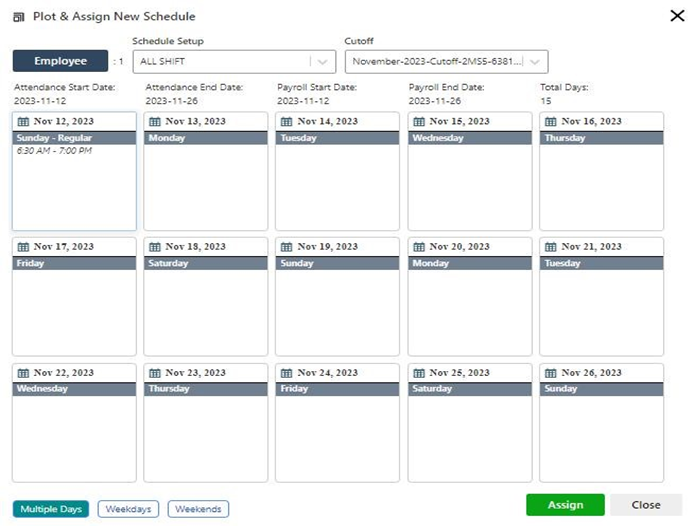
Task: Toggle the Weekends selection filter
Action: (x=198, y=509)
